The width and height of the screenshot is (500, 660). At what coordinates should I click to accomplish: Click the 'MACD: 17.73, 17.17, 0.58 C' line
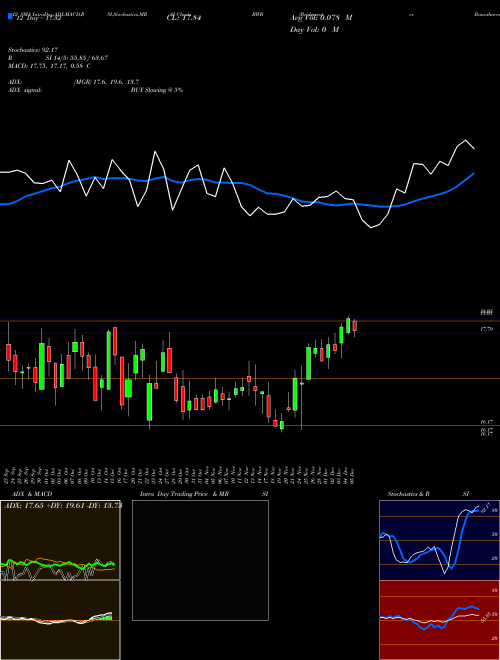[x=49, y=66]
